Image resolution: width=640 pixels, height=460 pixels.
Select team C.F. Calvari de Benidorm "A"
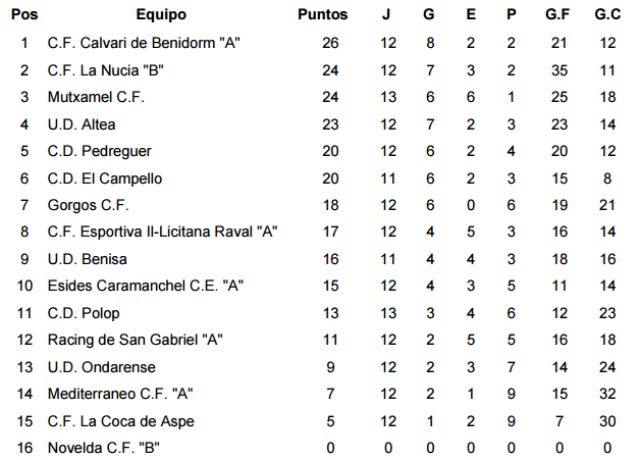(x=144, y=43)
